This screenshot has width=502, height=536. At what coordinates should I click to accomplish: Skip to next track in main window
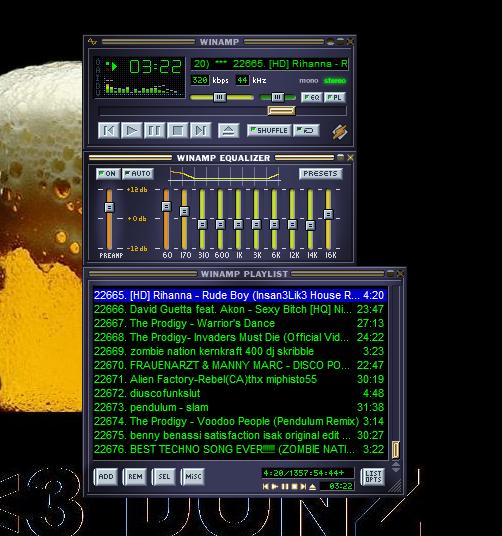[x=200, y=131]
